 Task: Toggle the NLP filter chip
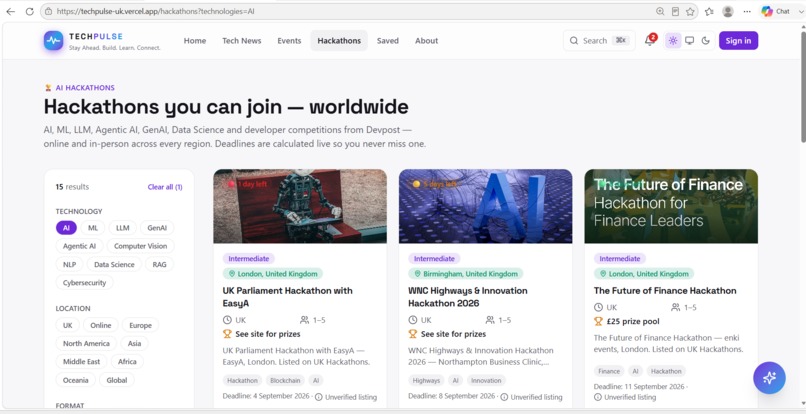point(69,264)
